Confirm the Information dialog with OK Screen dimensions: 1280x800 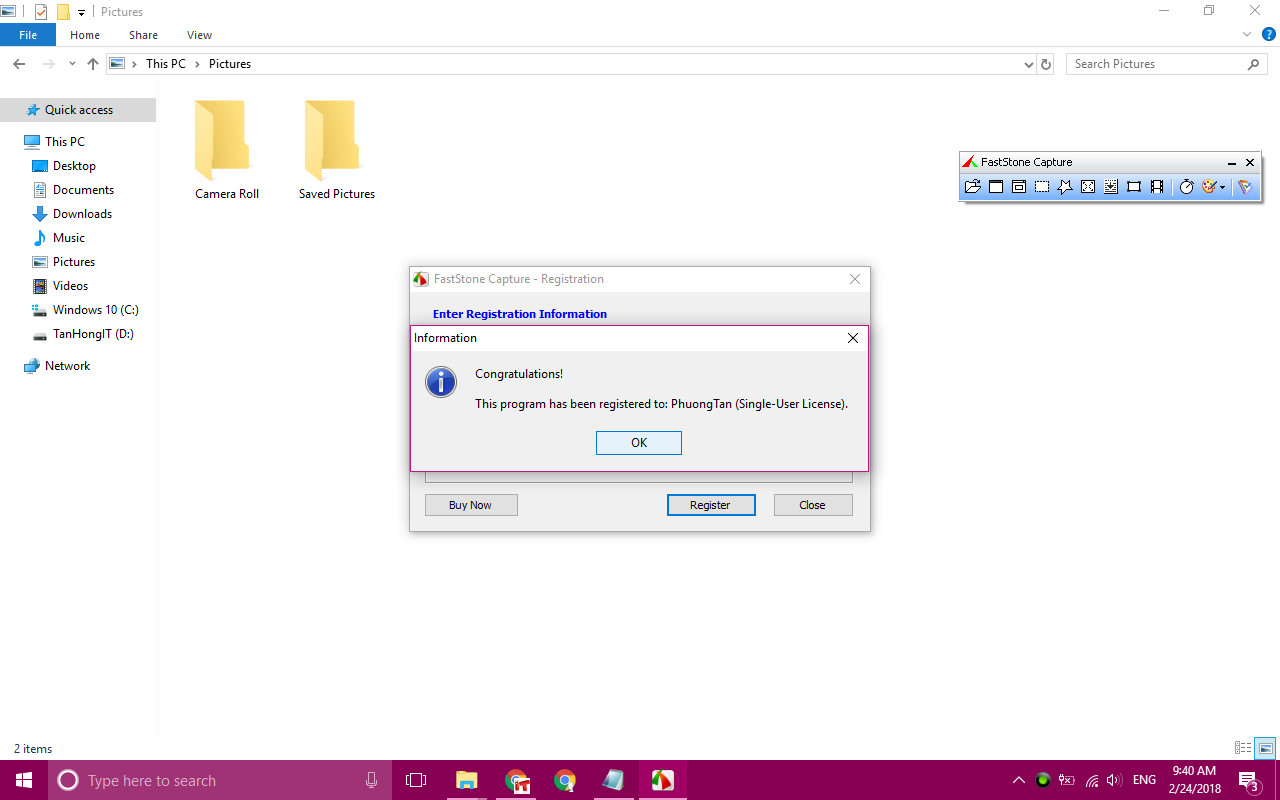pyautogui.click(x=639, y=443)
